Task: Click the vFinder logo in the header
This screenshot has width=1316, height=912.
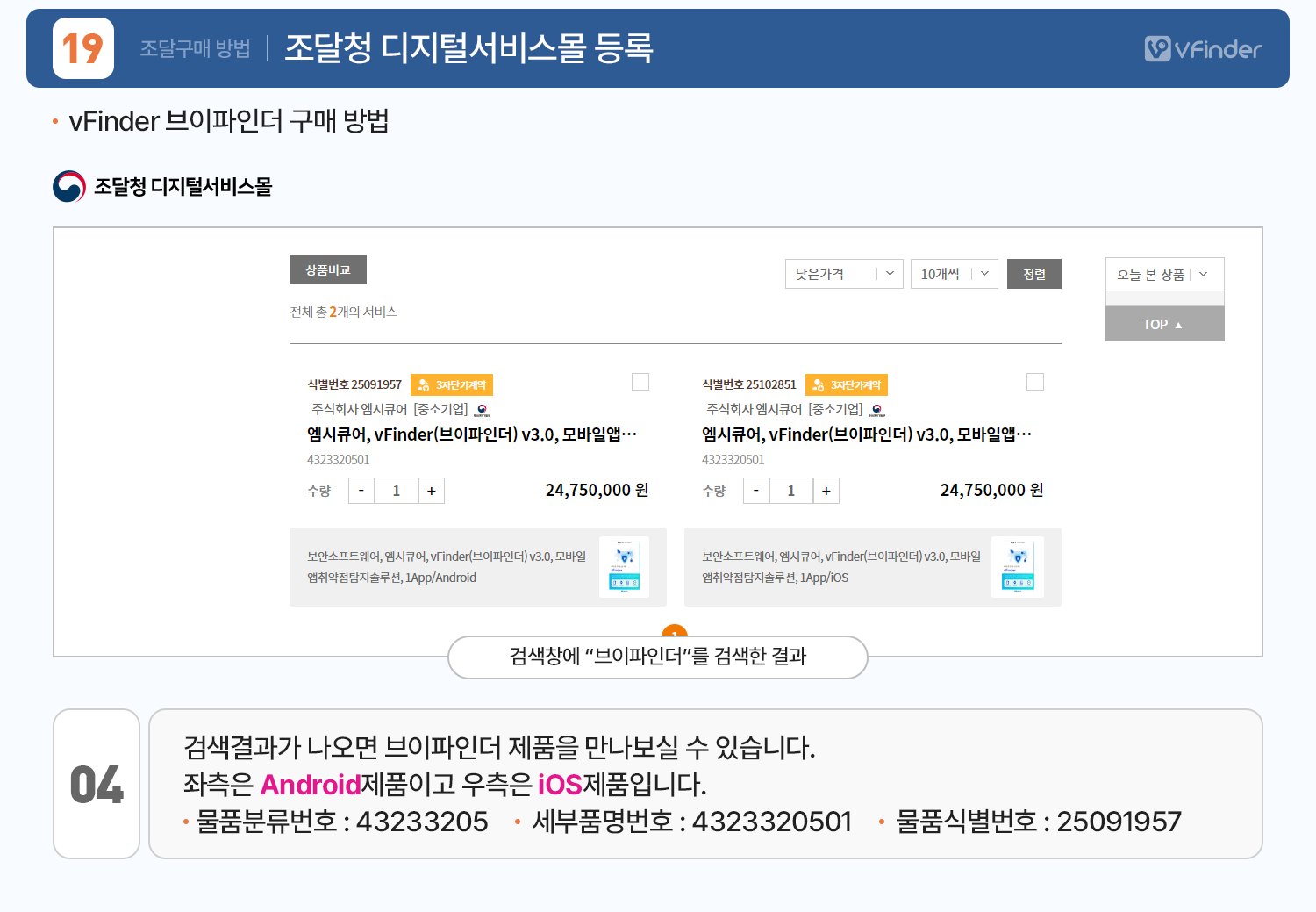Action: pyautogui.click(x=1203, y=48)
